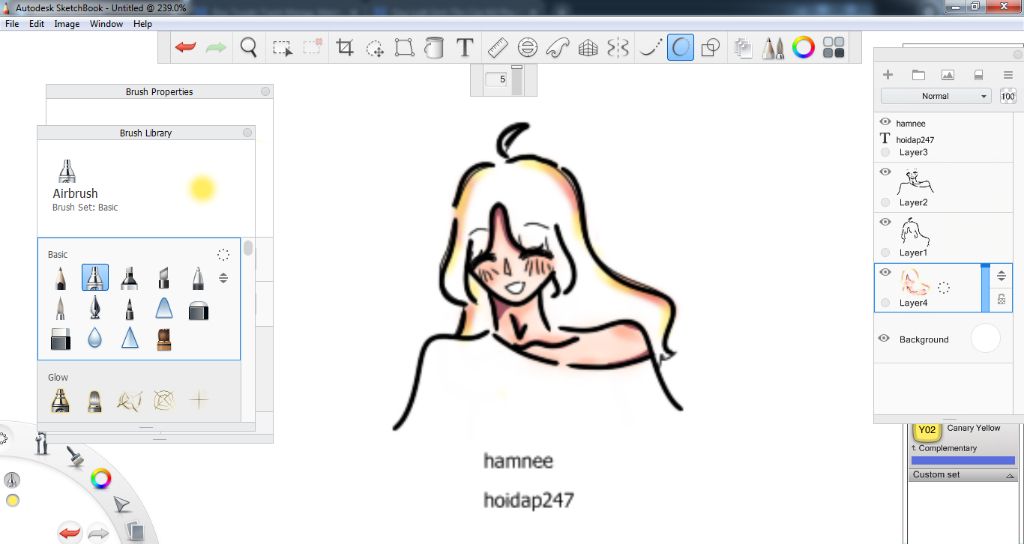Toggle the Symmetry tool
The width and height of the screenshot is (1024, 544).
pos(618,48)
